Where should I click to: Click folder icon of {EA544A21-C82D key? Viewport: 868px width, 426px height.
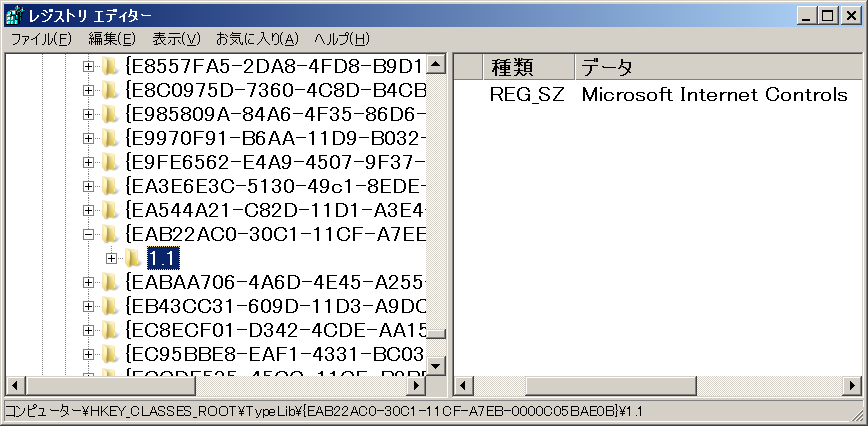[110, 210]
